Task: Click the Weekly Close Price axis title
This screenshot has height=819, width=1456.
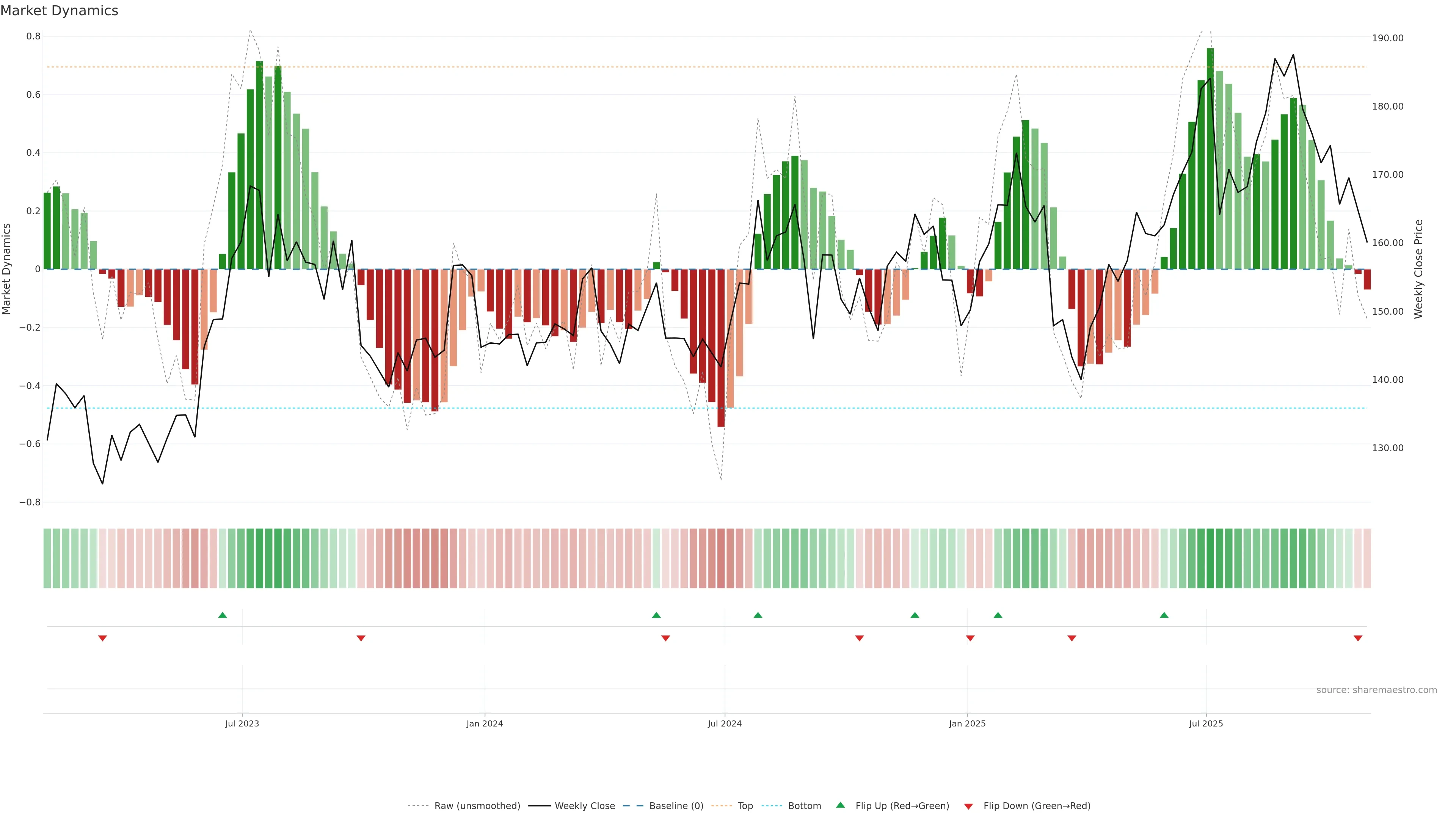Action: point(1418,269)
